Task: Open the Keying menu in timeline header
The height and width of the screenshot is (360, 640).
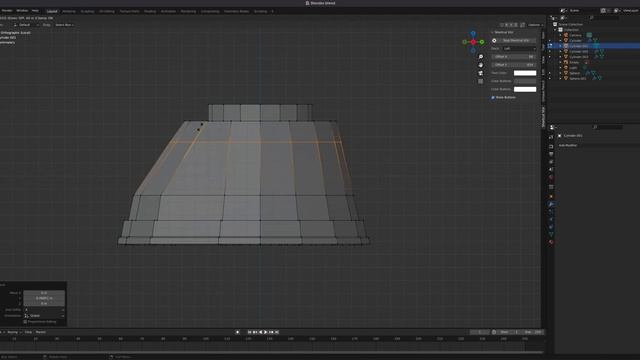Action: [13, 332]
